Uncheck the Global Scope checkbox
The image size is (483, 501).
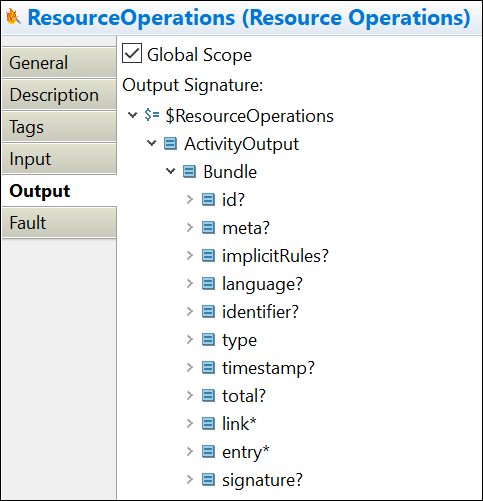coord(132,53)
